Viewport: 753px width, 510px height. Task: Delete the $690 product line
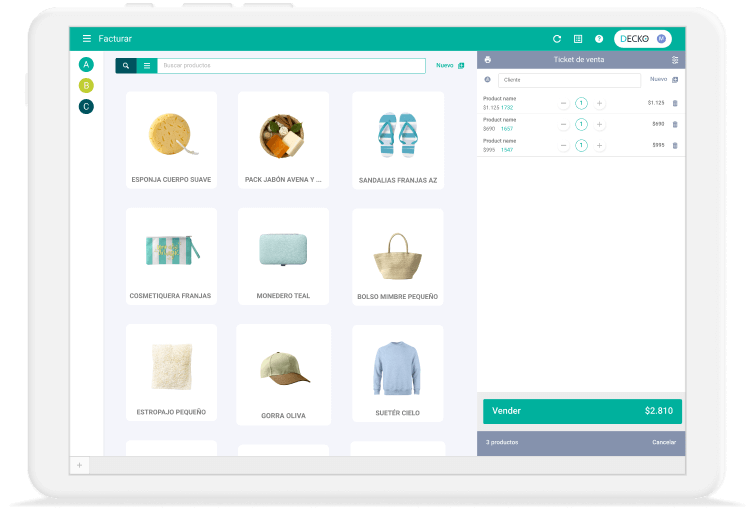tap(675, 124)
